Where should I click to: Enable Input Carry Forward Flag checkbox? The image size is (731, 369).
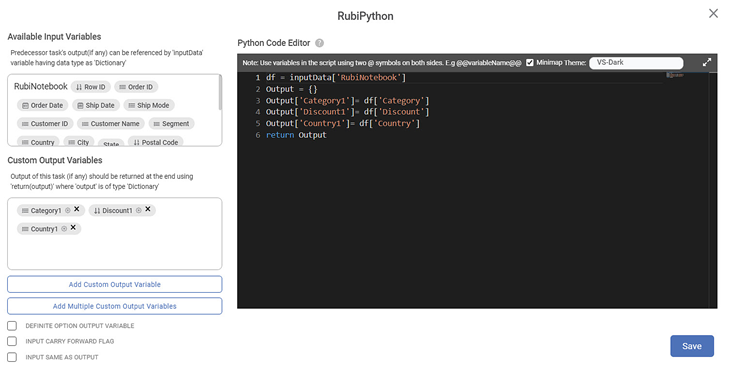point(12,341)
